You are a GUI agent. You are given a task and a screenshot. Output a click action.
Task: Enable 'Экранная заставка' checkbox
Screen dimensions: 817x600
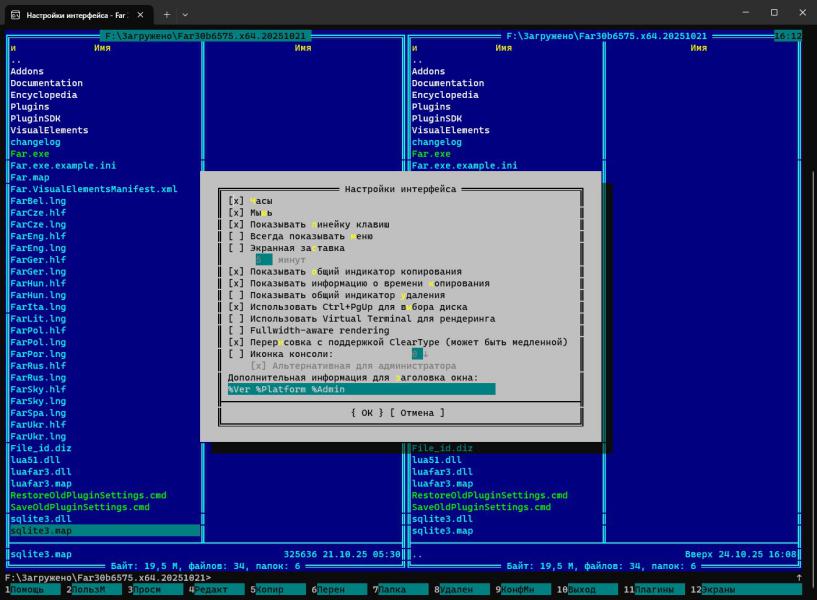pos(236,248)
